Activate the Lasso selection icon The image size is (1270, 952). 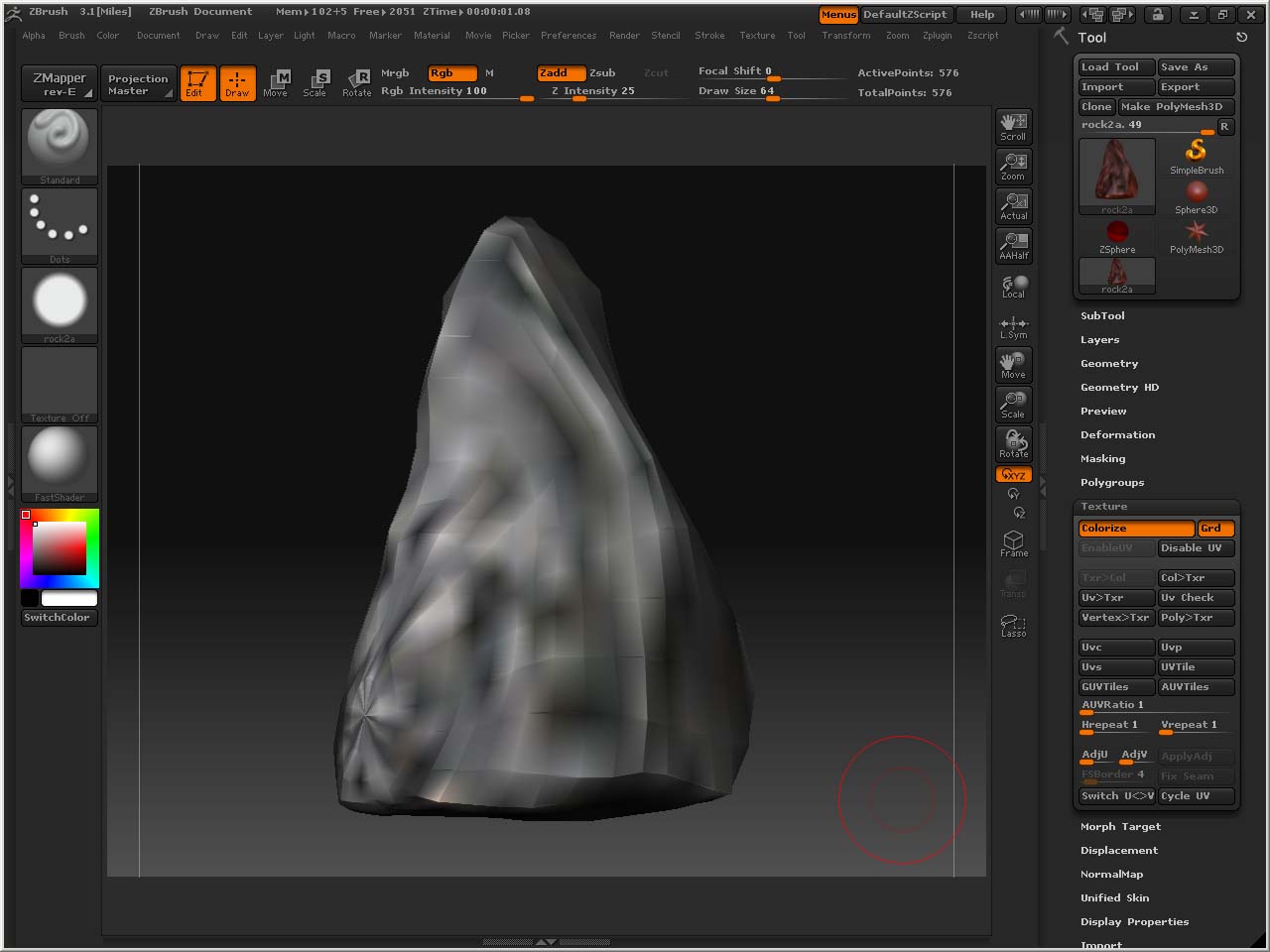(x=1013, y=626)
